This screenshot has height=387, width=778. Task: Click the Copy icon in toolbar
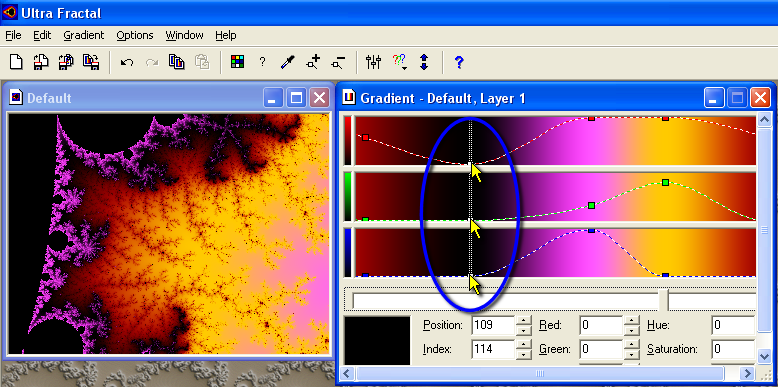pos(177,62)
